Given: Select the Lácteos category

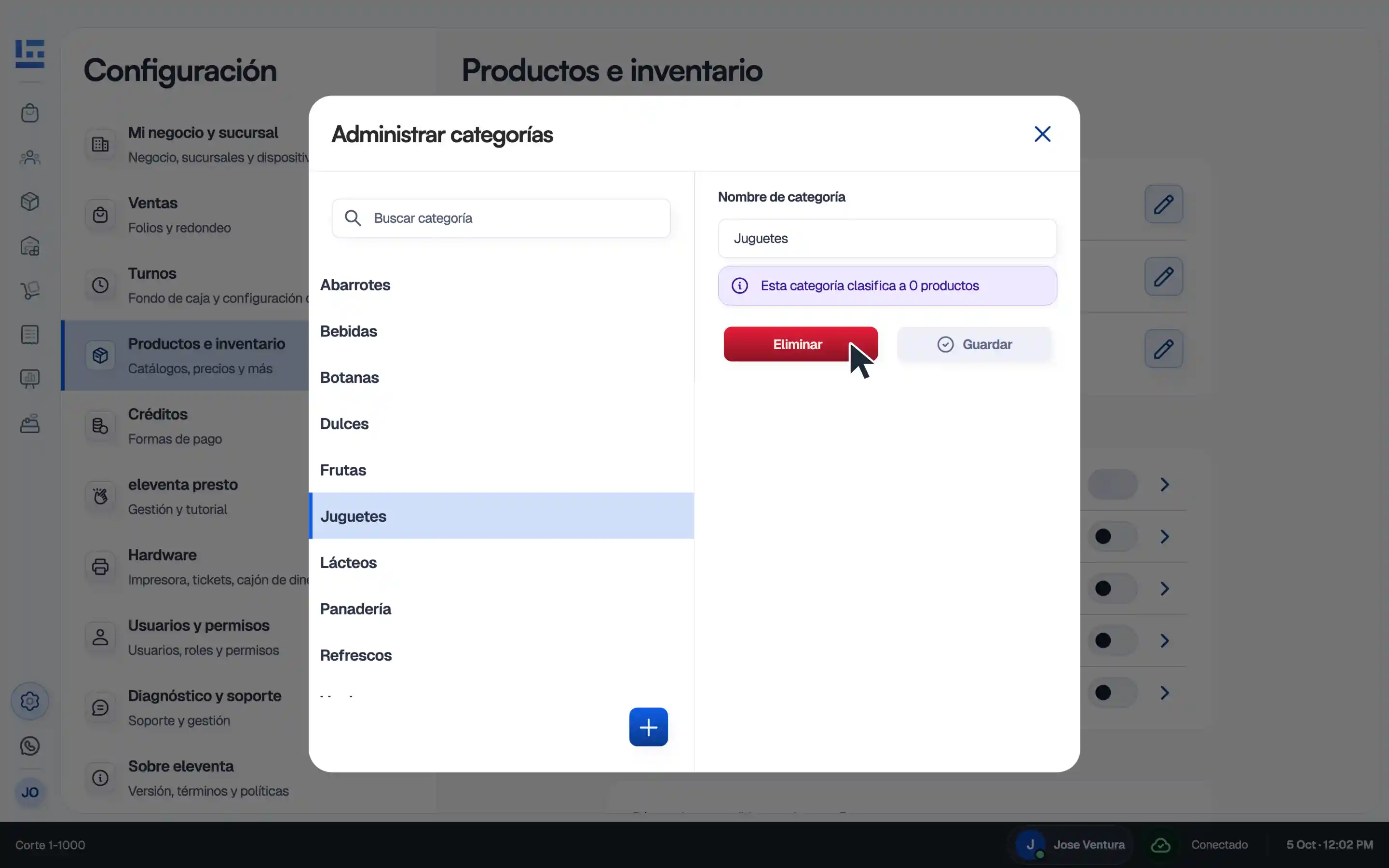Looking at the screenshot, I should click(x=501, y=563).
